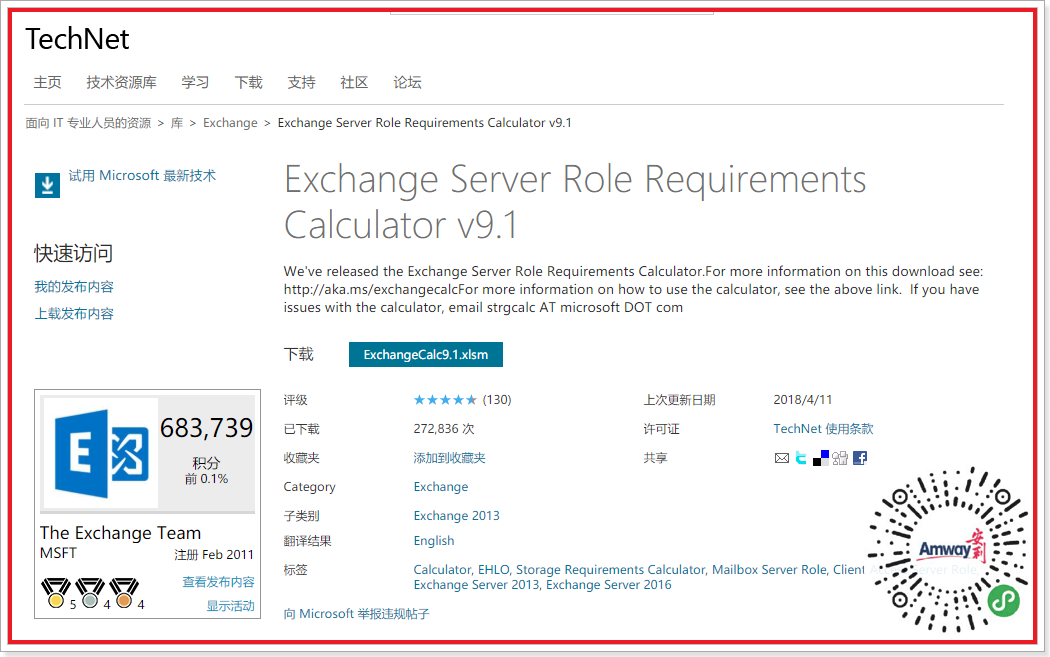Open TechNet 使用条款 license link
This screenshot has height=657, width=1050.
pos(823,429)
